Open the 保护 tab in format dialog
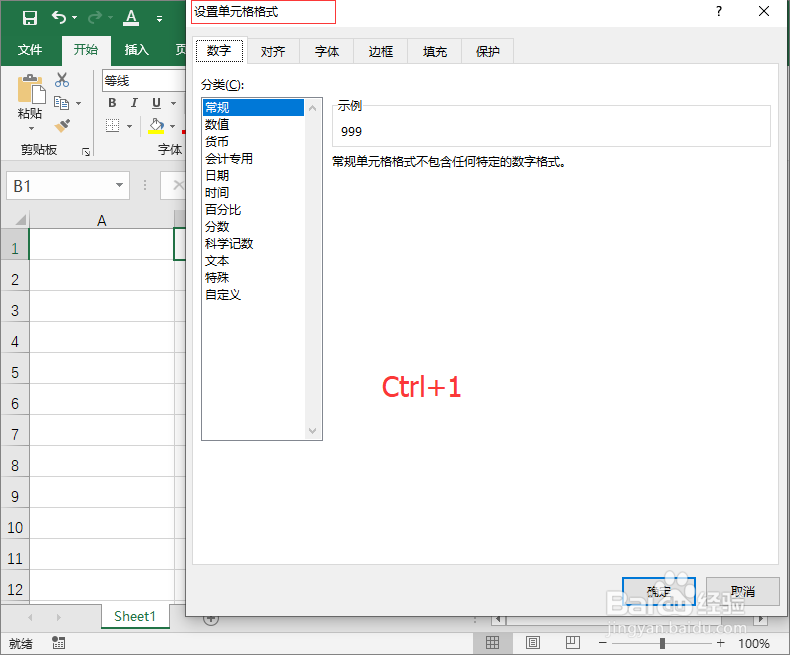Viewport: 790px width, 655px height. (488, 51)
